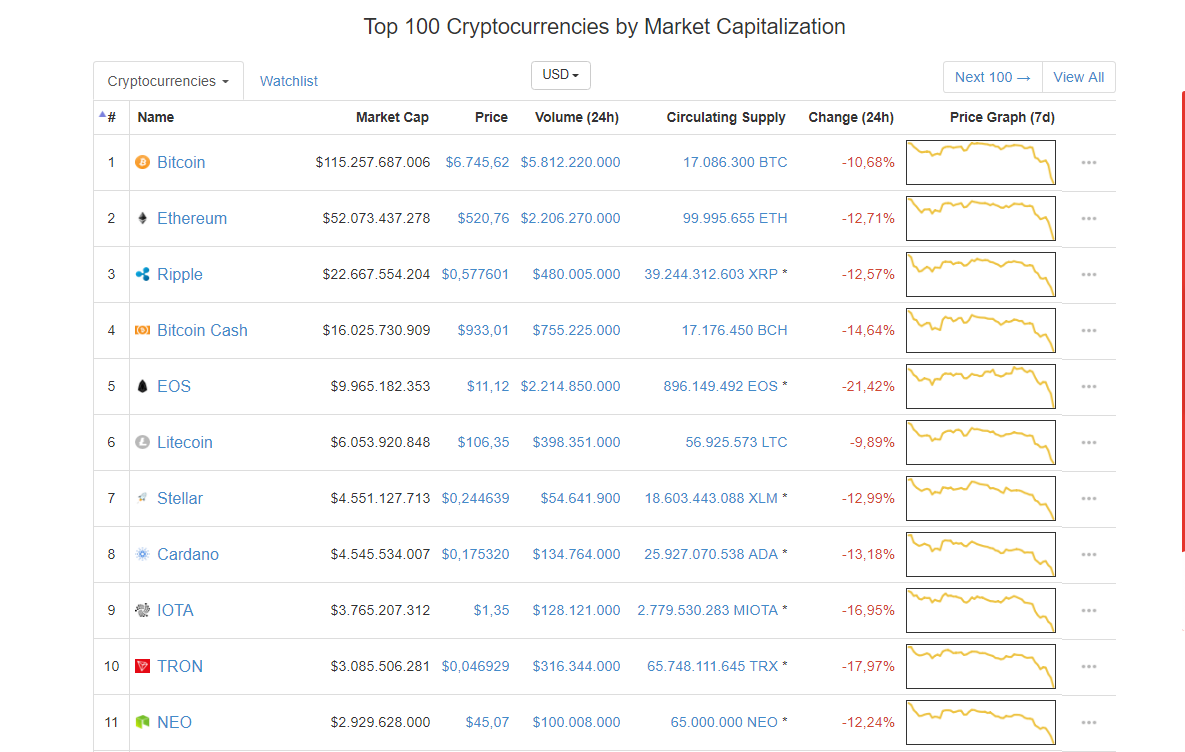Viewport: 1185px width, 752px height.
Task: Click NEO volume $100.008.000
Action: point(577,722)
